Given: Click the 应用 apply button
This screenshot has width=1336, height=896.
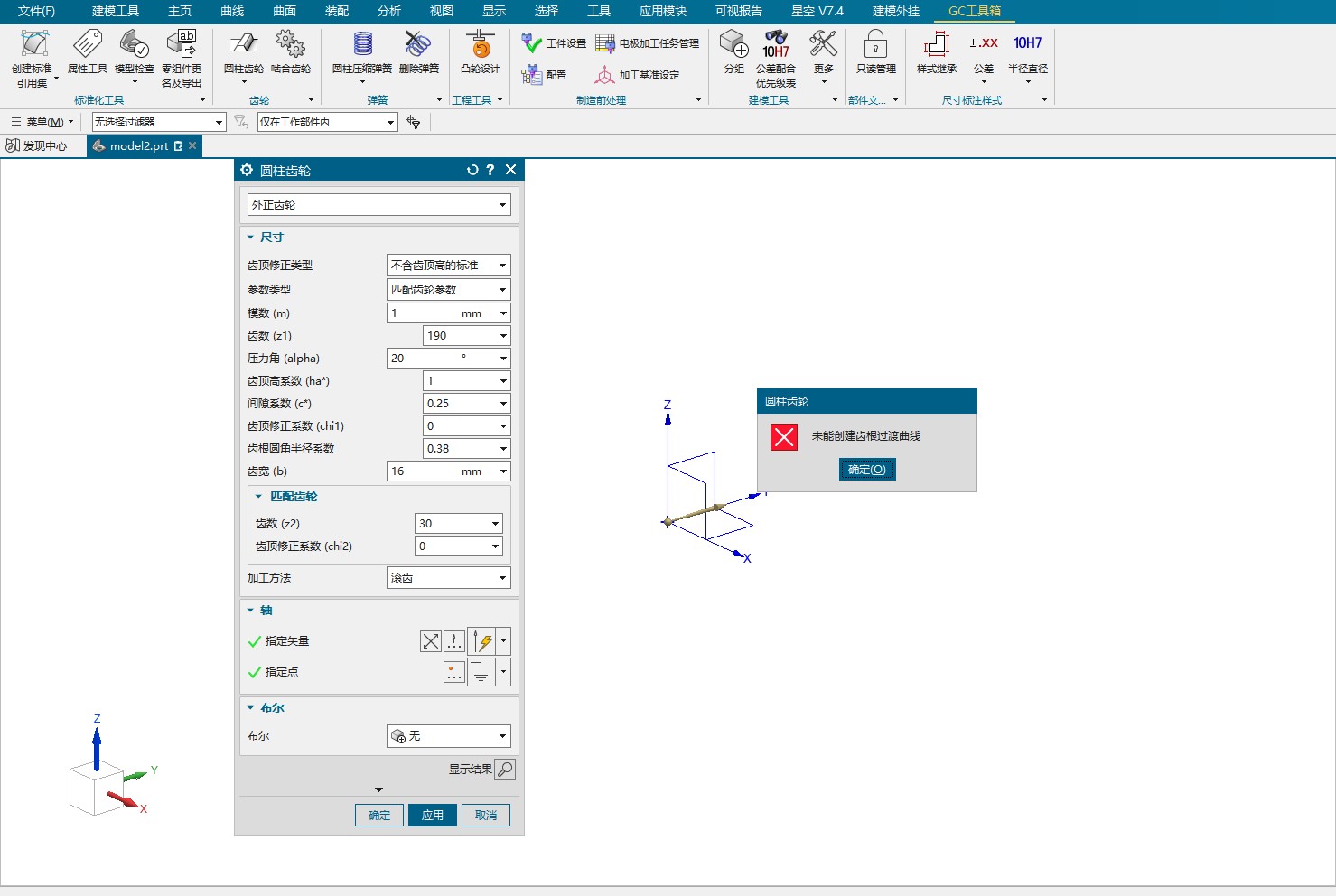Looking at the screenshot, I should 433,816.
